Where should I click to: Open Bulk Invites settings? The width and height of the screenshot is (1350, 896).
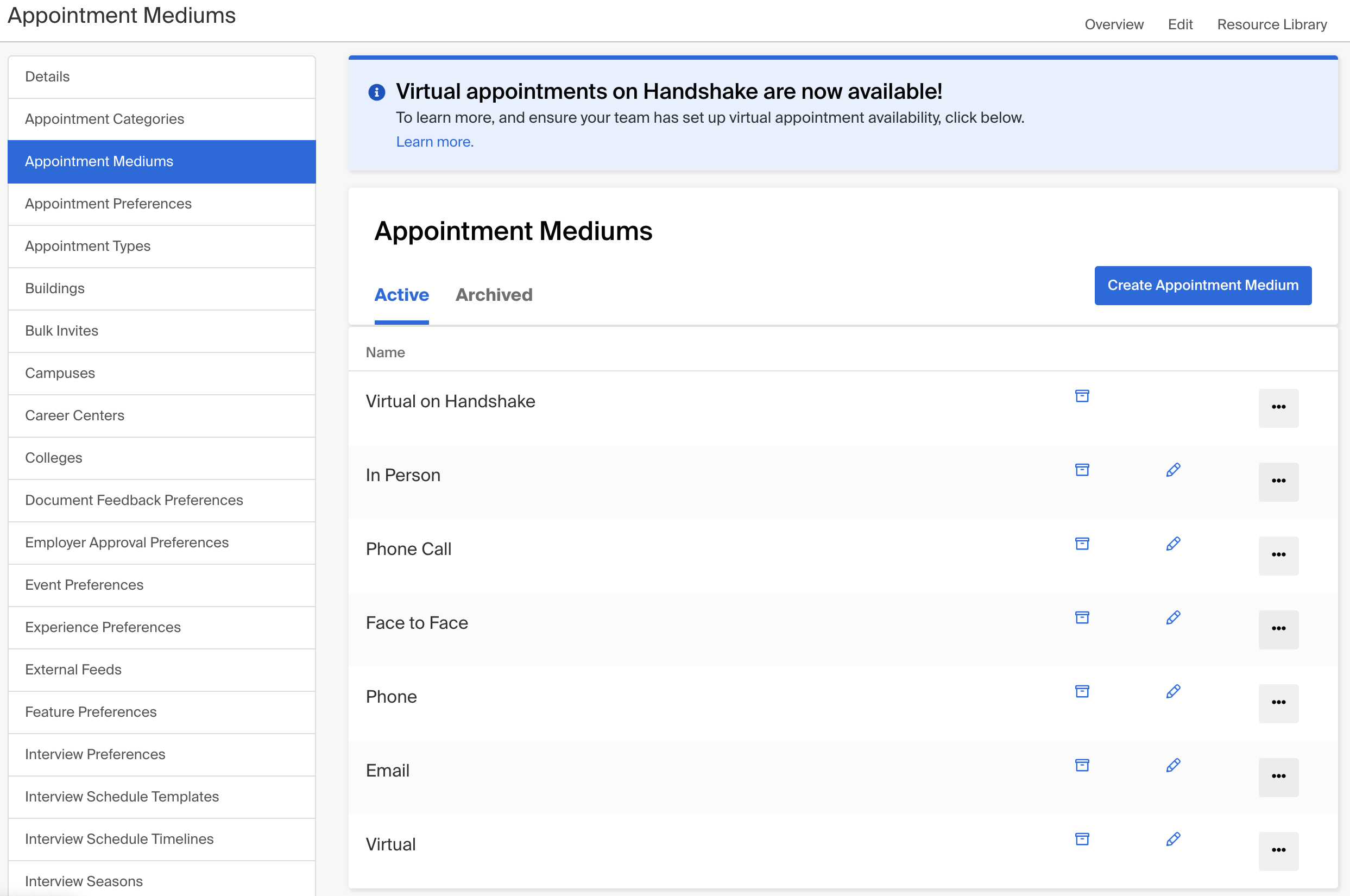[162, 331]
